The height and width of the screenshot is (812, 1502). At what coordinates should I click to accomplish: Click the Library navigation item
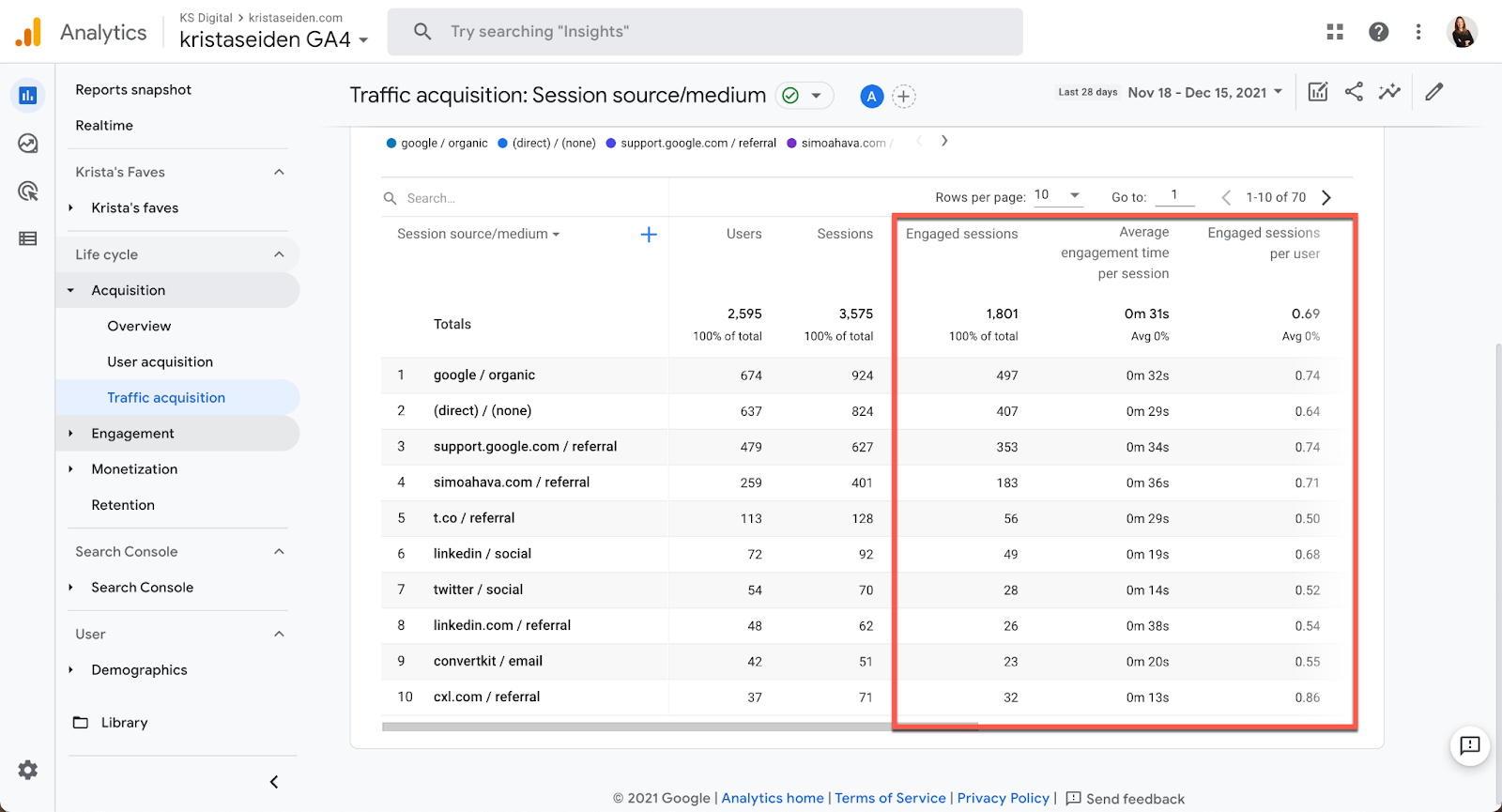coord(125,723)
